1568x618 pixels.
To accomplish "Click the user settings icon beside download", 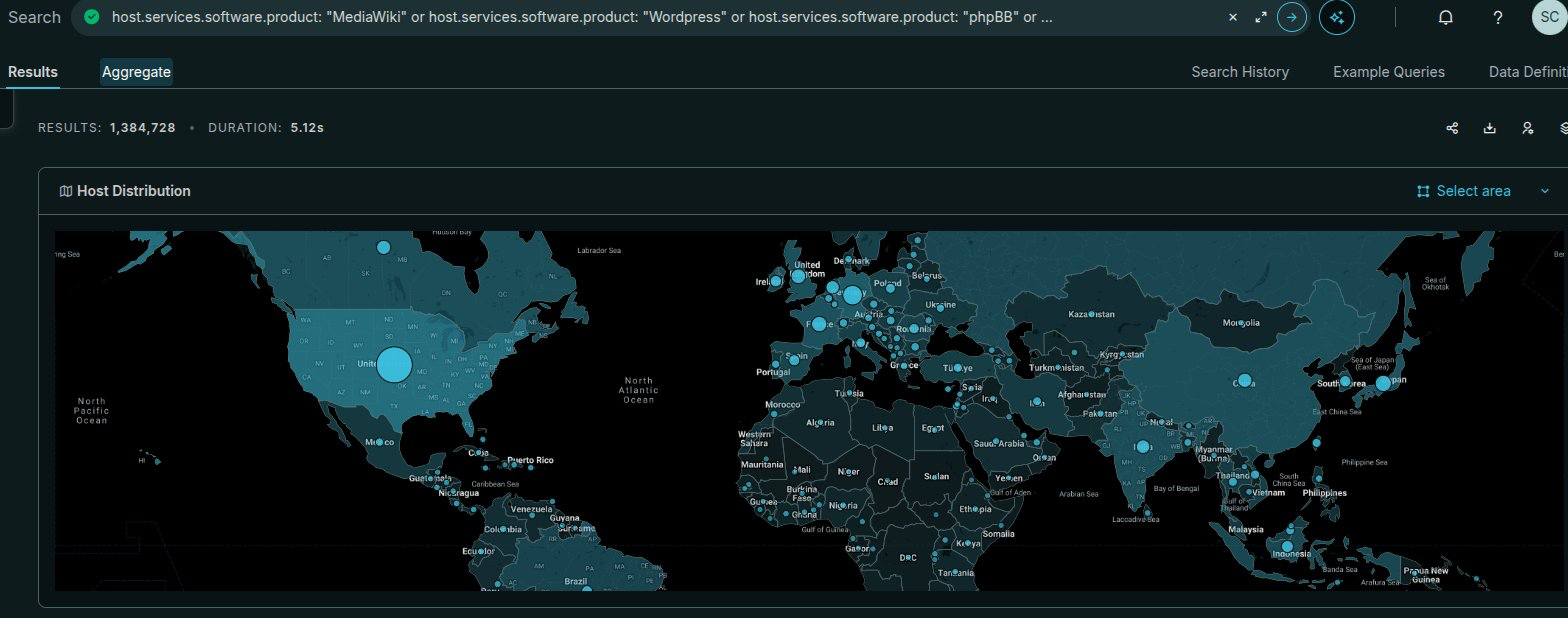I will click(x=1527, y=128).
